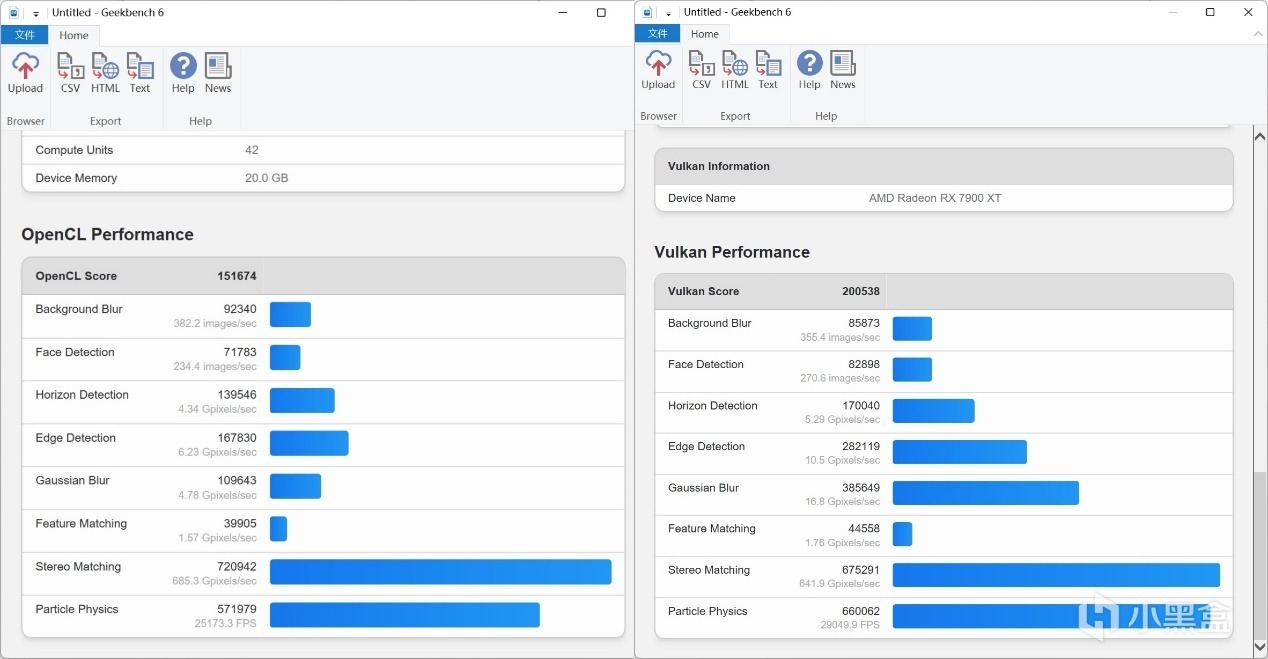Click Vulkan Feature Matching score 44558
This screenshot has height=659, width=1268.
[864, 529]
